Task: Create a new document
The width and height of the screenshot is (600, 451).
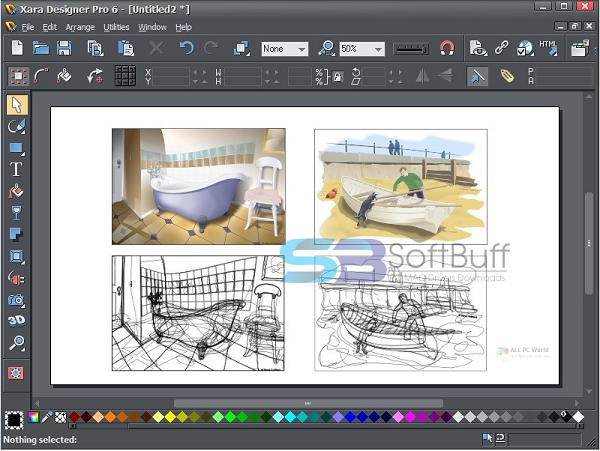Action: tap(17, 49)
